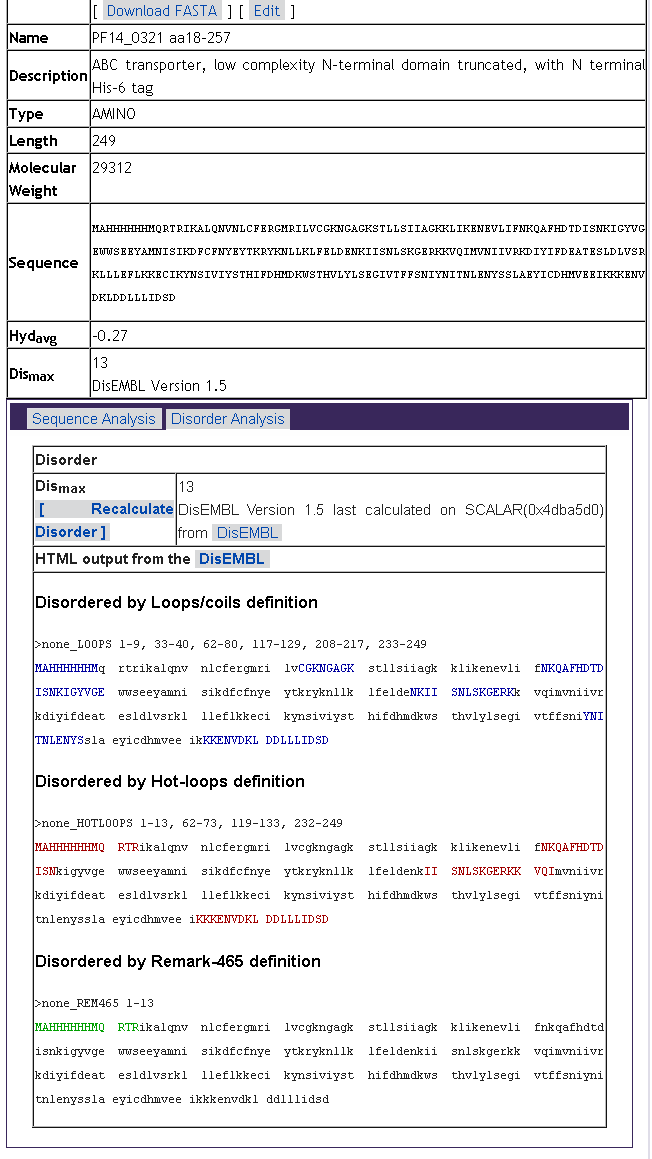The image size is (652, 1159).
Task: Open the Download FASTA link
Action: click(x=162, y=10)
